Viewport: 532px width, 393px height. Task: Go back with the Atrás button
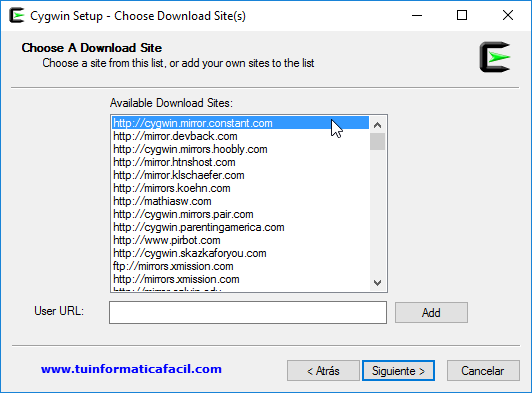point(323,371)
